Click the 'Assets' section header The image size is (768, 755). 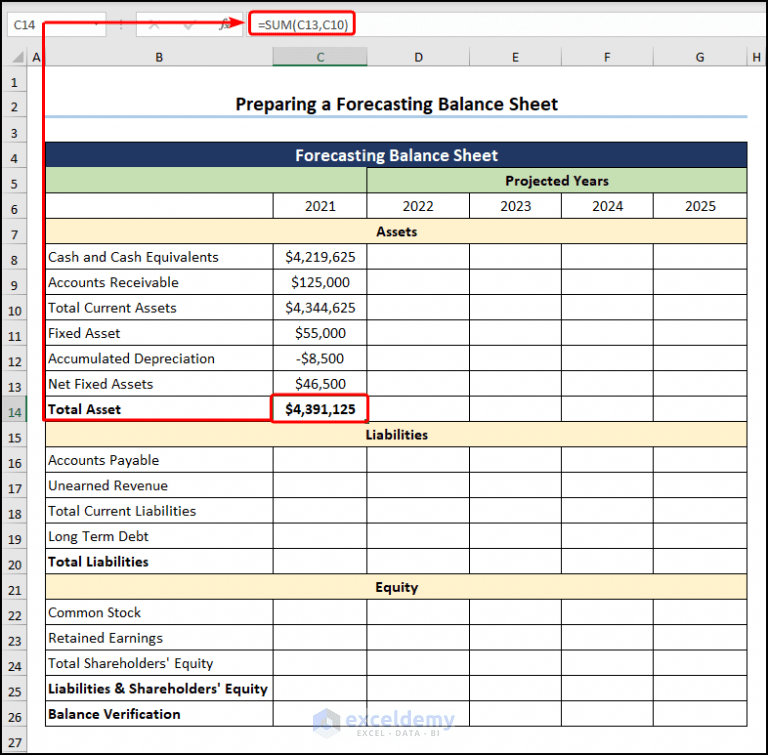(396, 231)
